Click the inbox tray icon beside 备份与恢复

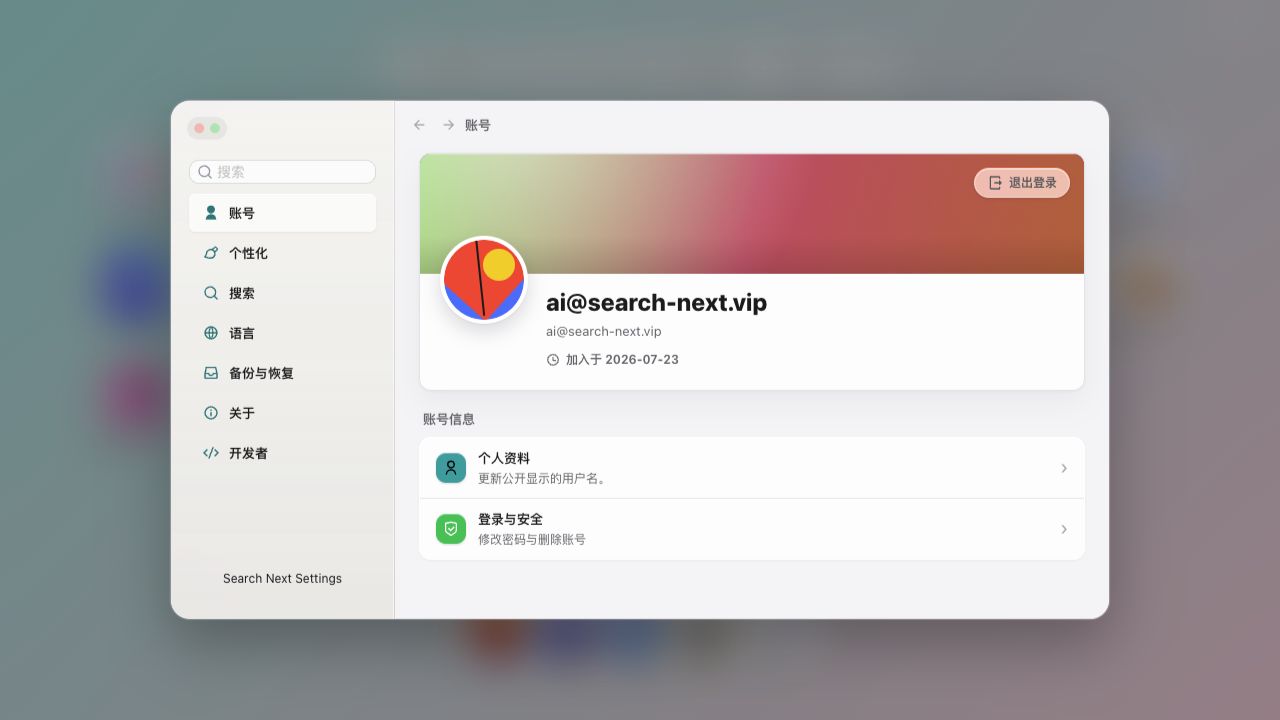[211, 373]
